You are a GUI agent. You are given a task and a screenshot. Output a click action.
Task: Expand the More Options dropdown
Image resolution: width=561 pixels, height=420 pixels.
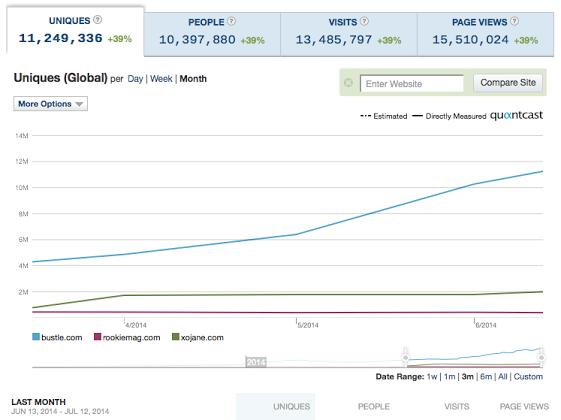pos(50,104)
